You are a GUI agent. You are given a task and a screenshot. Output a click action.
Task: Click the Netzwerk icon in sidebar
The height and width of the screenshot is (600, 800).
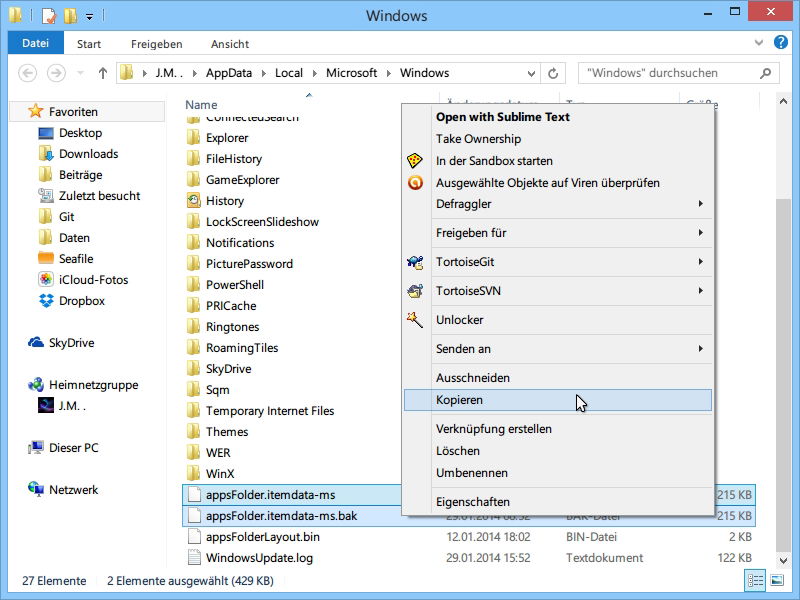[36, 489]
